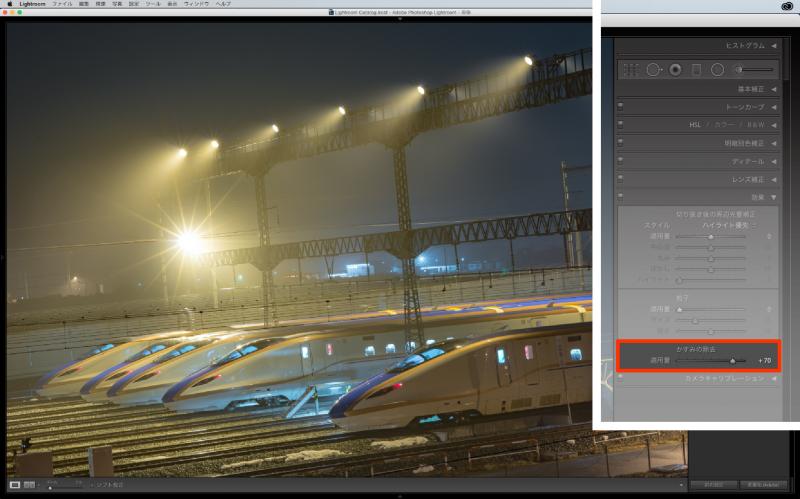Click the previous settings button at the bottom right
The width and height of the screenshot is (800, 499).
tap(714, 485)
